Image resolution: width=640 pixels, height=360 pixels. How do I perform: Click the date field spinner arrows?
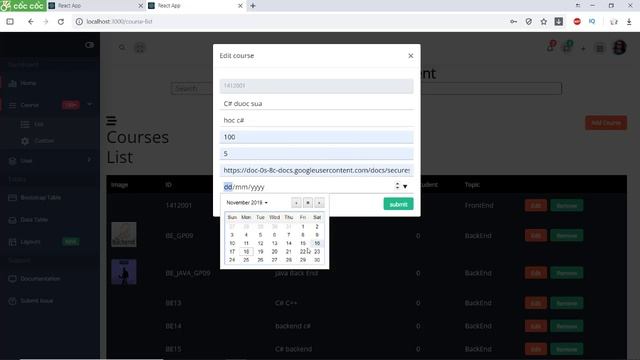397,186
